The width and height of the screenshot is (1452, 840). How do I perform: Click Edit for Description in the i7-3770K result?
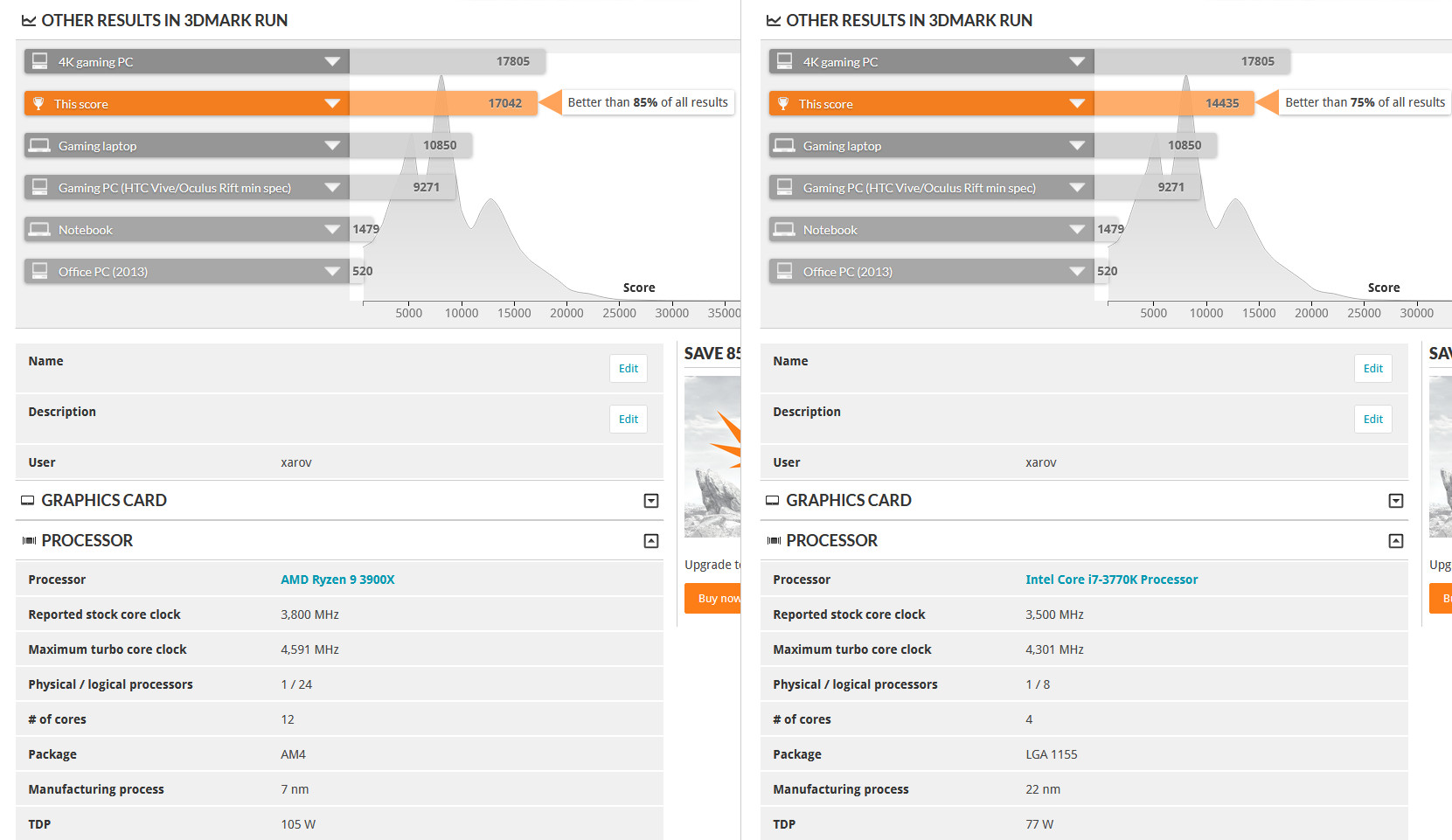coord(1372,420)
